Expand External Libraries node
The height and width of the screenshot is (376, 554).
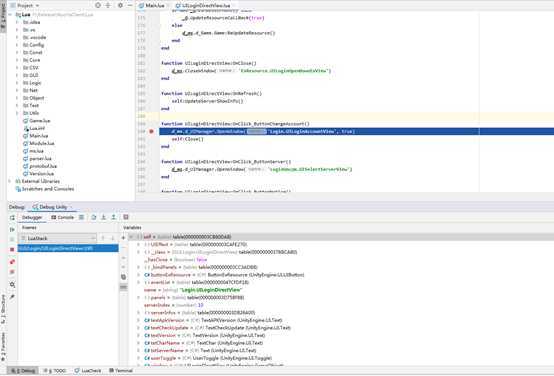tap(10, 181)
